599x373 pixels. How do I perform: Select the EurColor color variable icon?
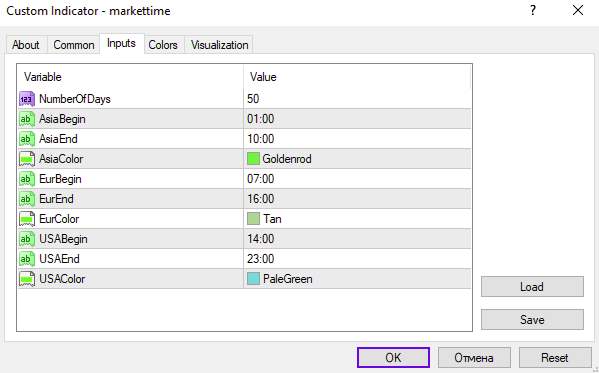27,219
